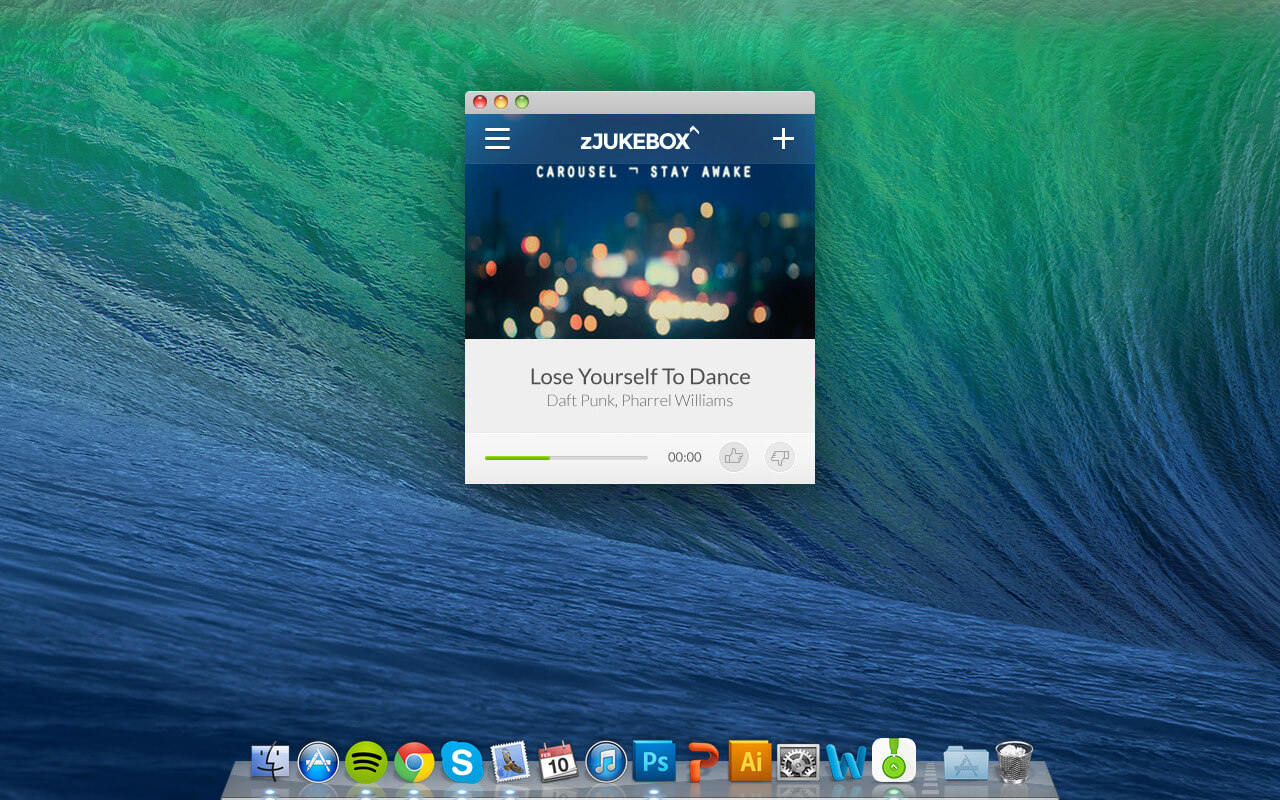Click the 00:00 elapsed time display

[684, 457]
